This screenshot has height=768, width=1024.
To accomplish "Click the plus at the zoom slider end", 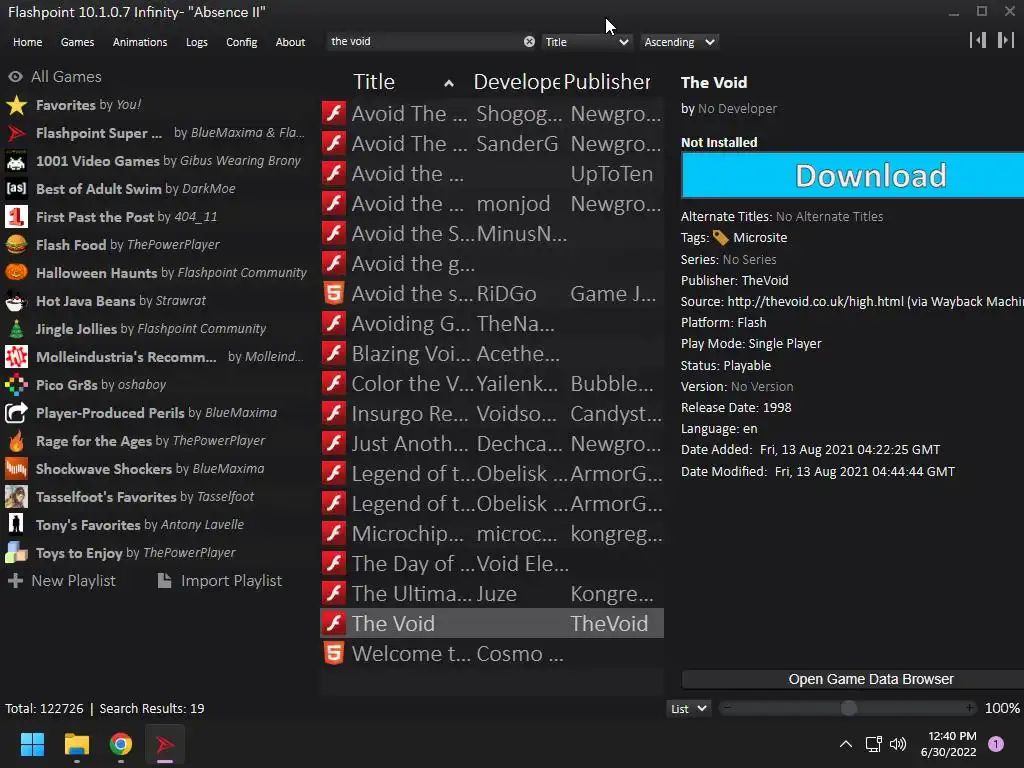I will (970, 708).
